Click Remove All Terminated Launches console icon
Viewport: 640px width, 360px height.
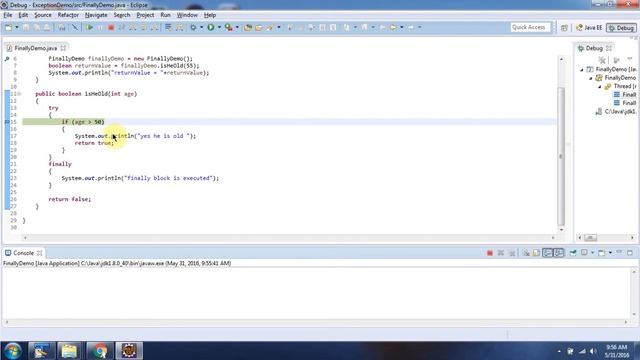point(512,253)
